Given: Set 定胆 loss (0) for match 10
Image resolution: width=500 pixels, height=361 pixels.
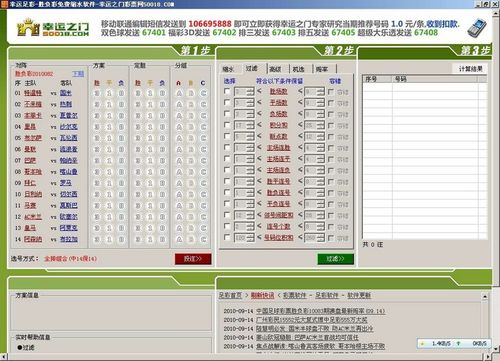Looking at the screenshot, I should (162, 194).
